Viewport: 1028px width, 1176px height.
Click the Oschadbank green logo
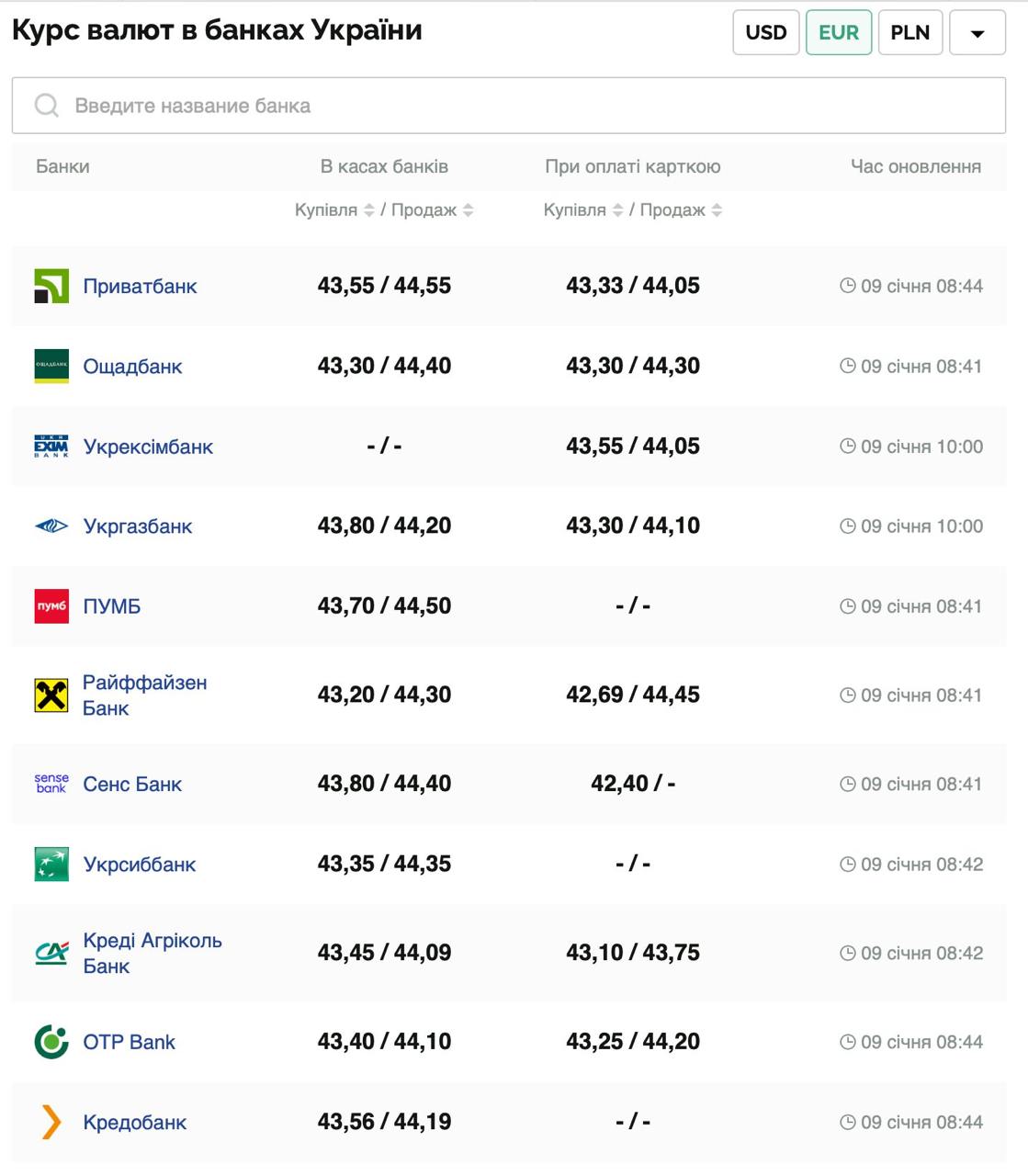click(x=51, y=367)
